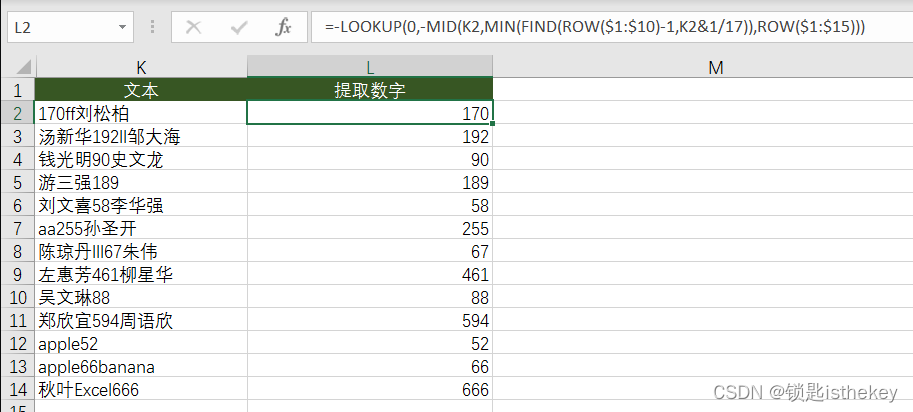Click the formula bar options dots handle
This screenshot has height=412, width=913.
point(153,27)
